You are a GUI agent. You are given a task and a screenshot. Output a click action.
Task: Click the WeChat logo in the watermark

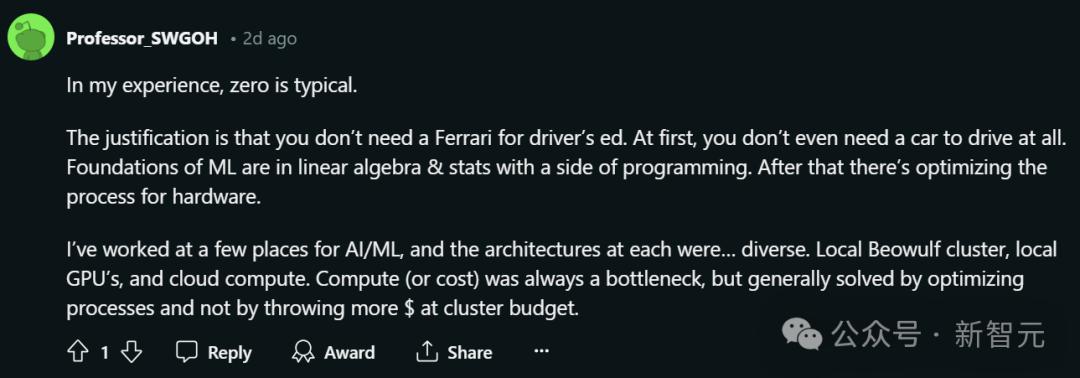click(801, 335)
